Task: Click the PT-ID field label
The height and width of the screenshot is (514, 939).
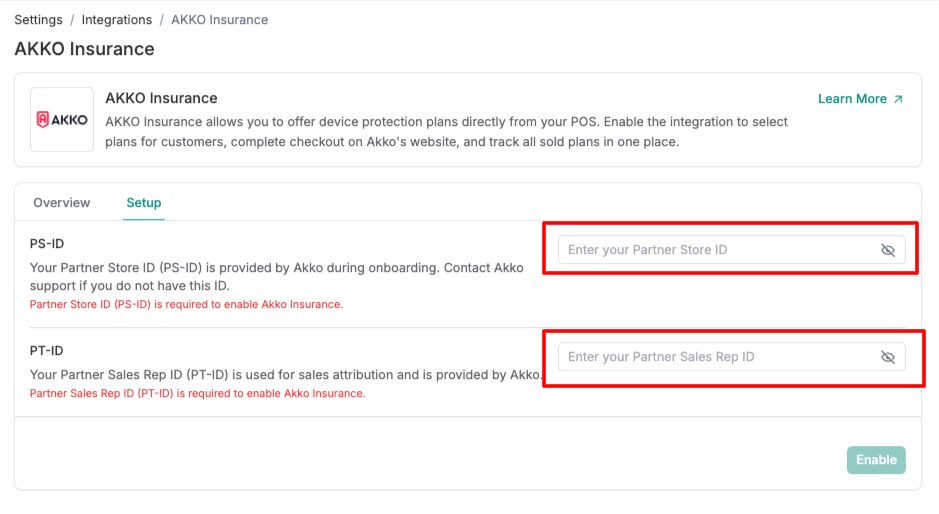Action: point(47,351)
